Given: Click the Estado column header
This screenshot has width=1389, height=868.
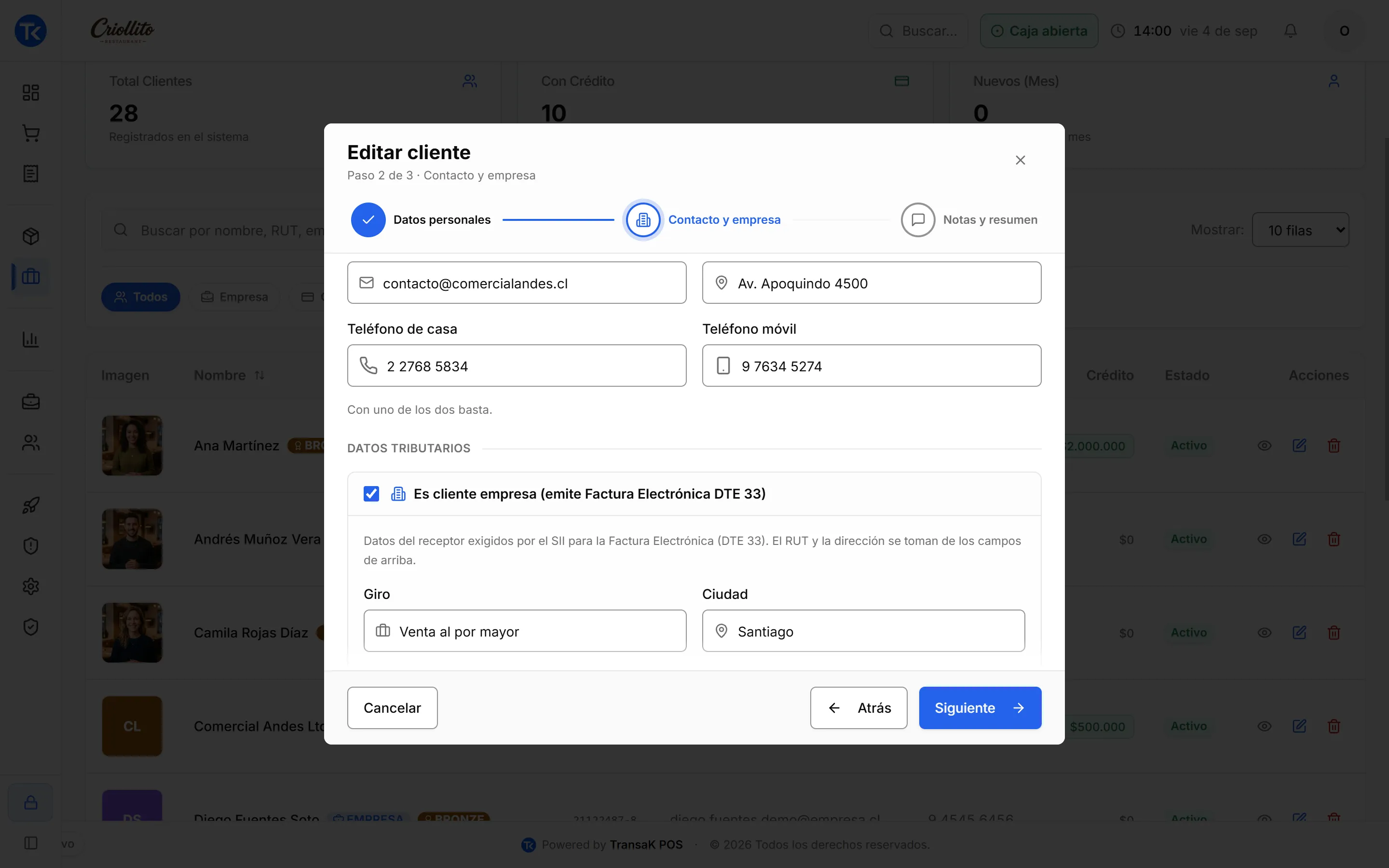Looking at the screenshot, I should [x=1187, y=376].
